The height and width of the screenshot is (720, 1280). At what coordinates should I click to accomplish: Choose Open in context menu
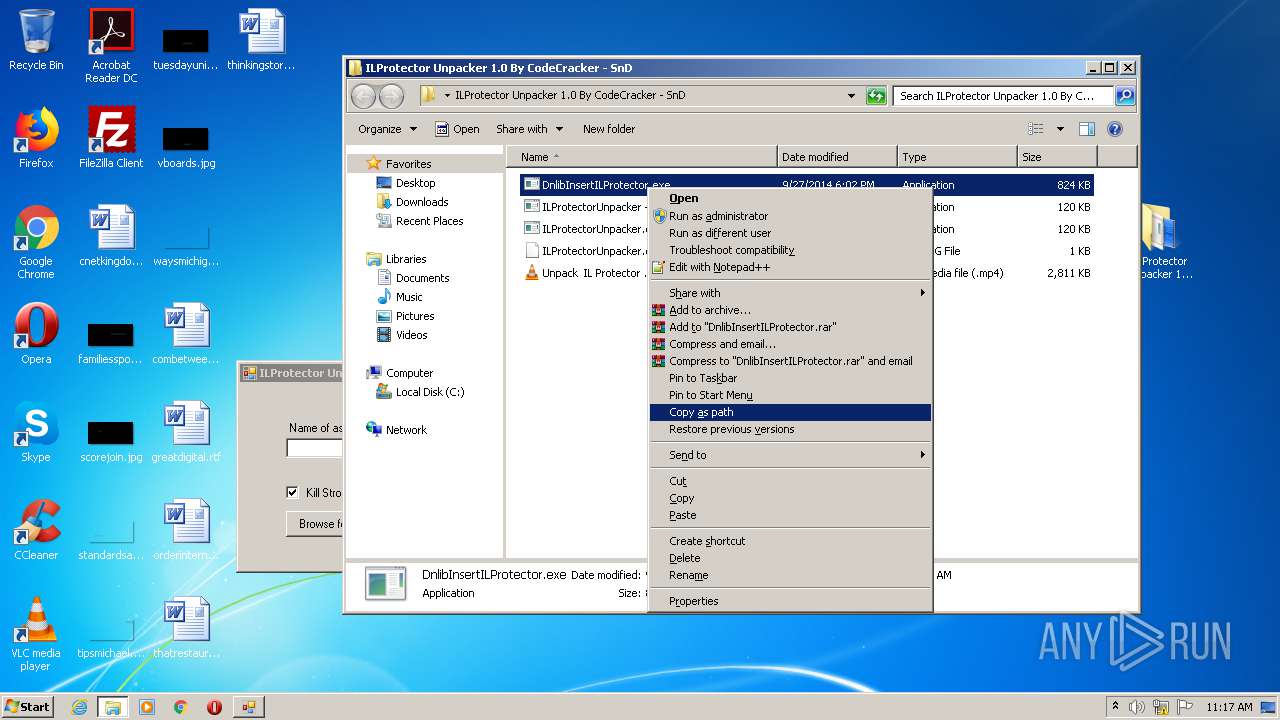coord(790,198)
